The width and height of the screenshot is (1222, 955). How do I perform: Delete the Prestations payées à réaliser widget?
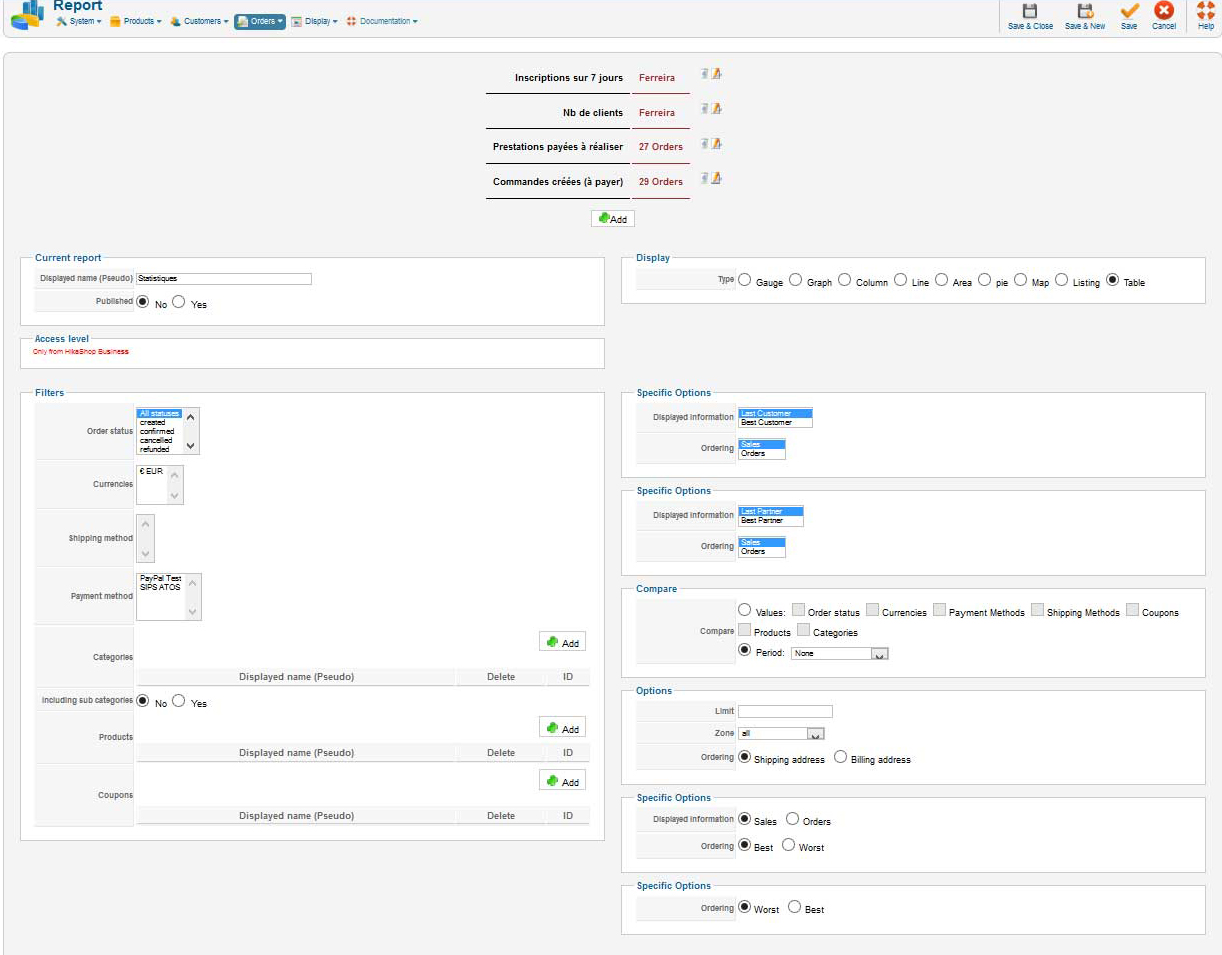click(x=704, y=143)
